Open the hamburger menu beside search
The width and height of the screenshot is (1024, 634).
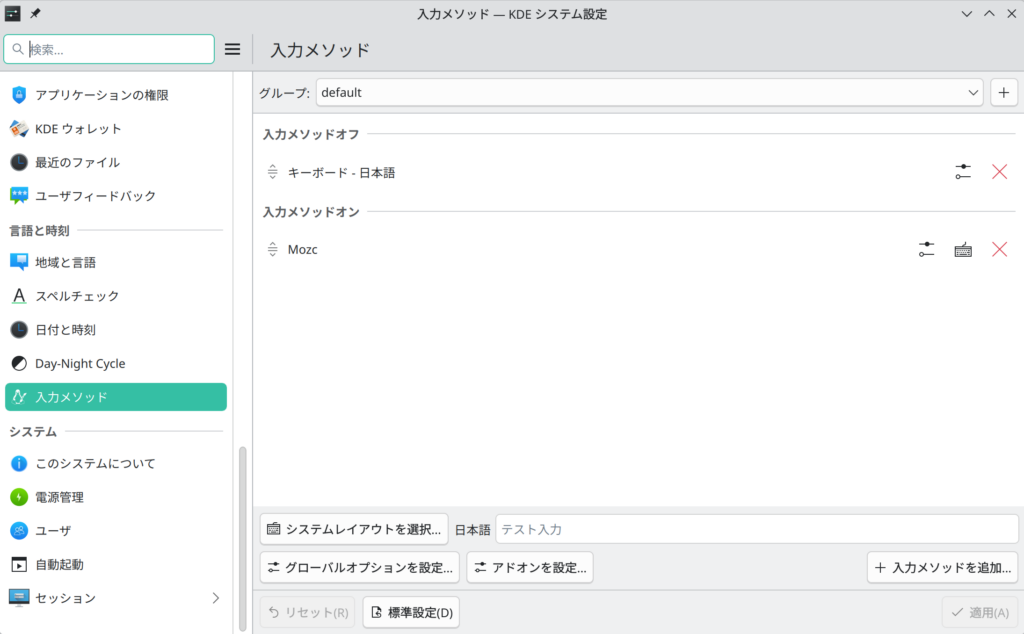(x=232, y=49)
